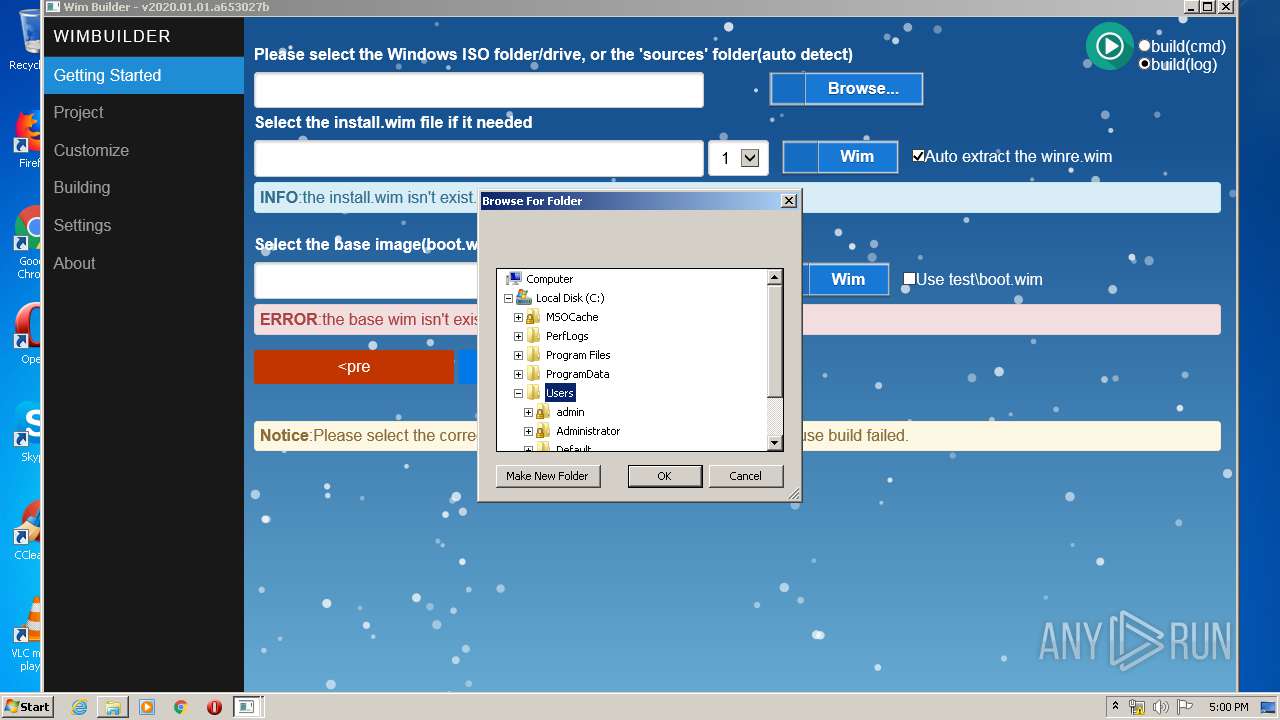
Task: Expand the Administrator user folder
Action: pos(528,431)
